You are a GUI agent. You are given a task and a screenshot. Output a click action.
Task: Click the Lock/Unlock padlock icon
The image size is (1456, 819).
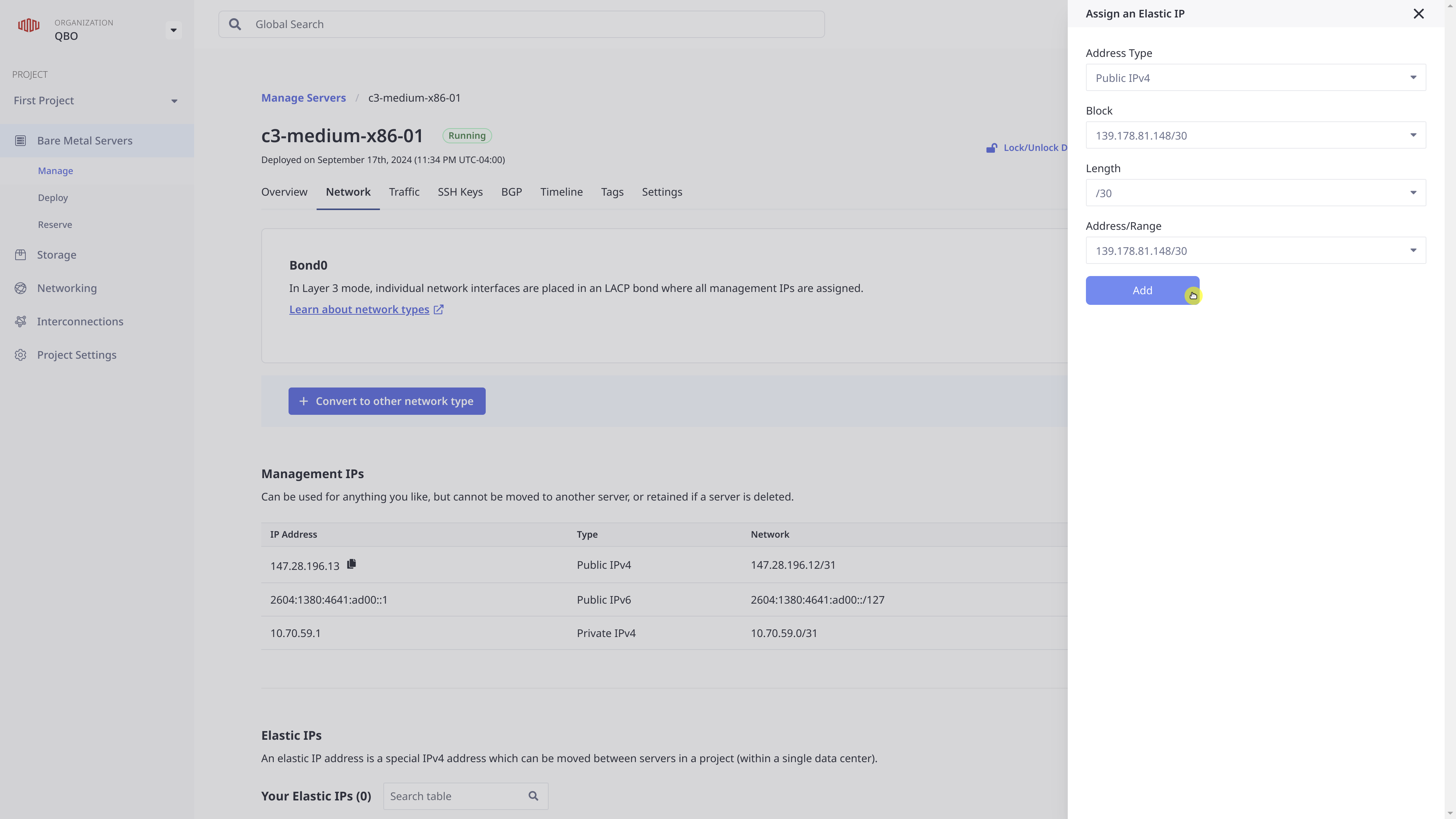pyautogui.click(x=992, y=148)
